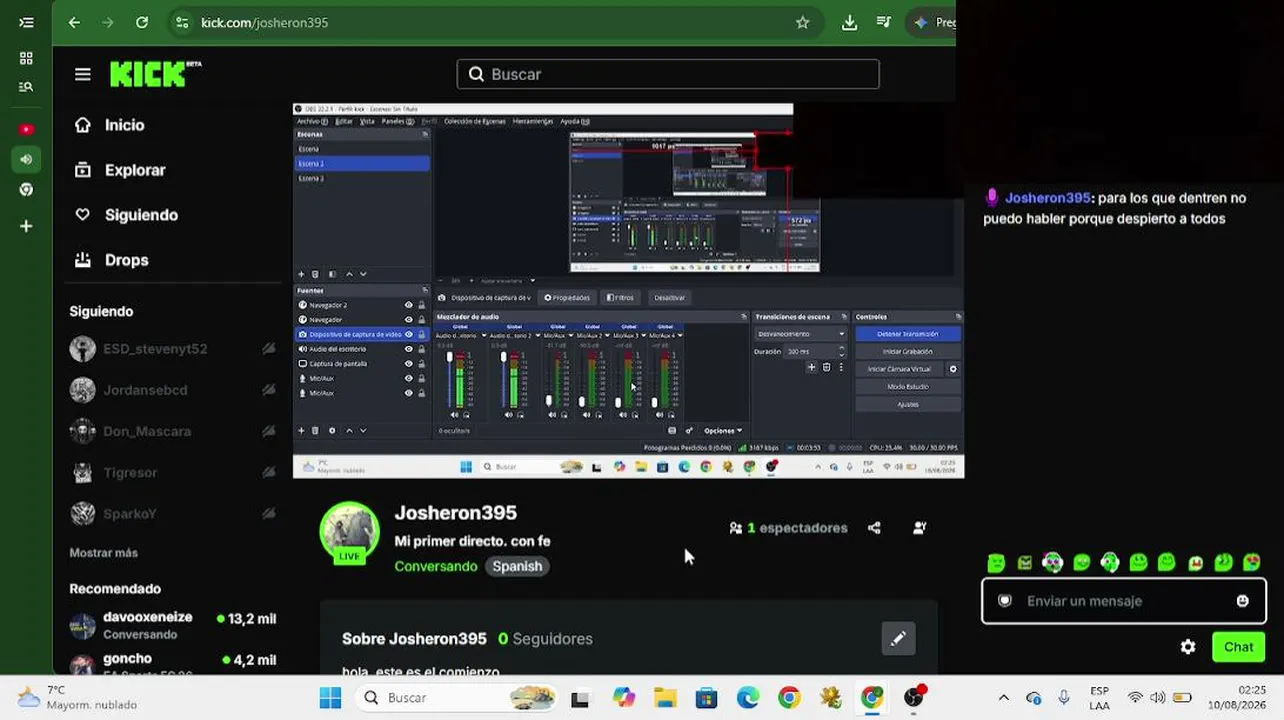Click the Josheron395 LIVE avatar
This screenshot has width=1284, height=720.
(349, 533)
